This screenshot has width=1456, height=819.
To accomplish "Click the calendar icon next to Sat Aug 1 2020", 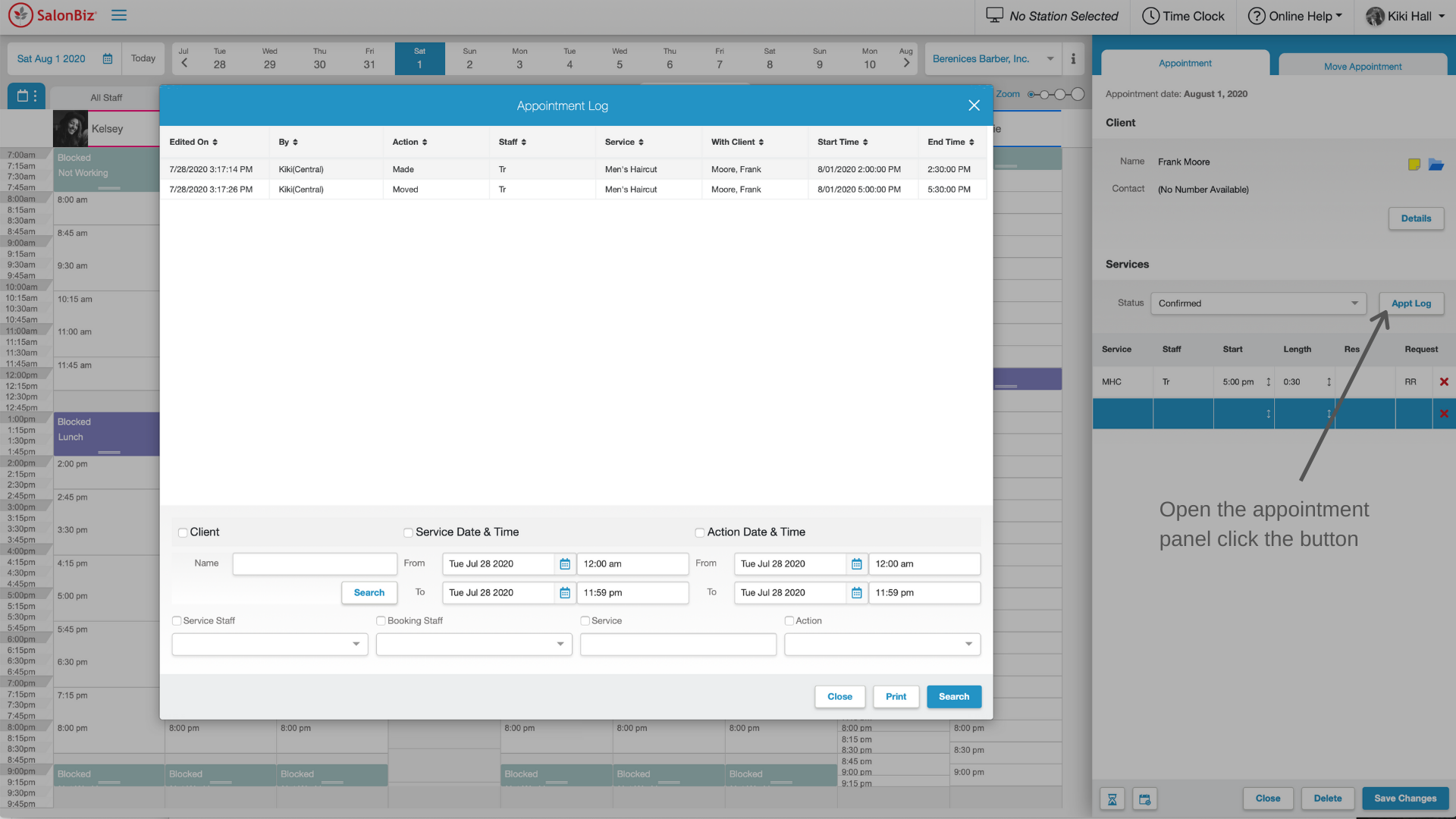I will pos(108,58).
